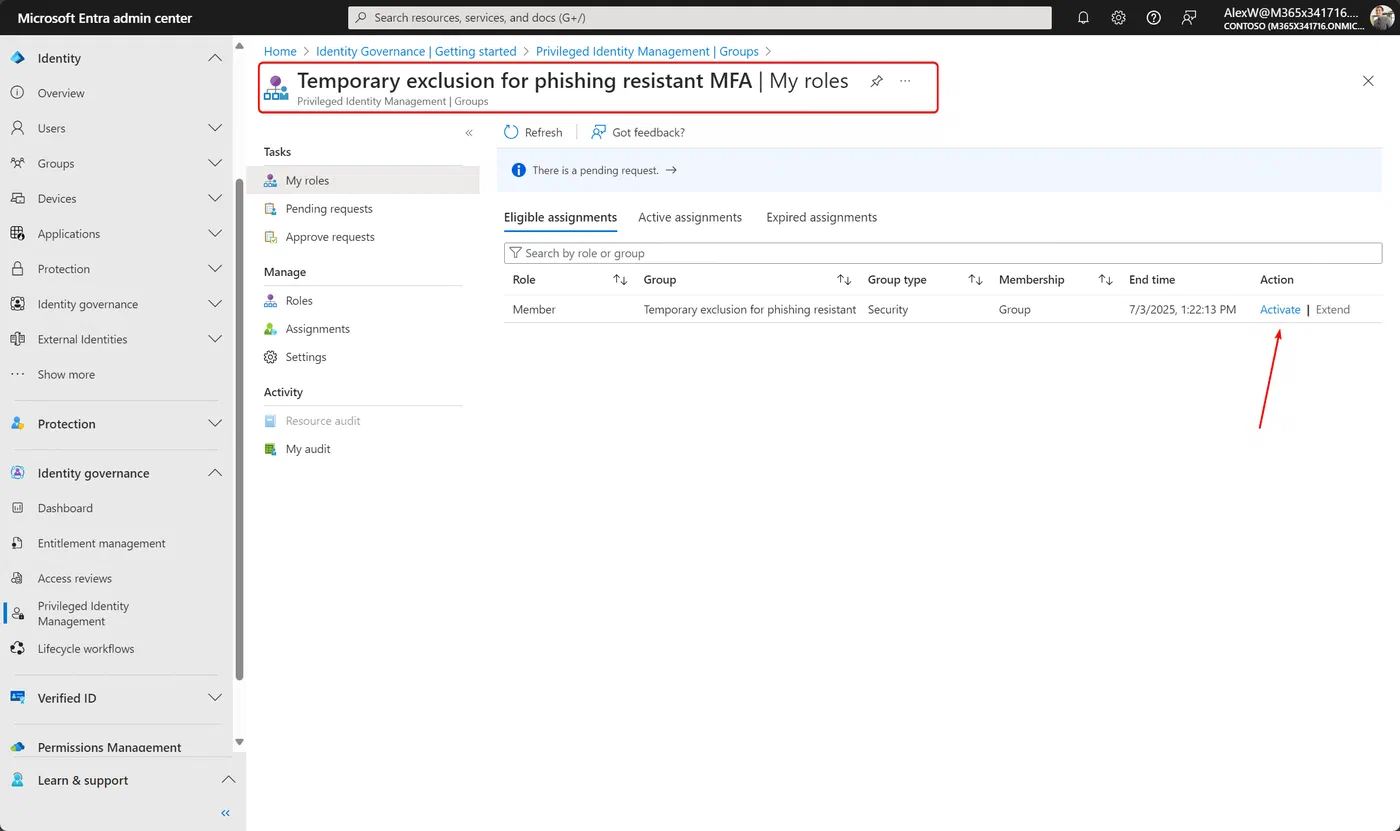Collapse the main sidebar with the bottom double chevron
The width and height of the screenshot is (1400, 831).
click(x=226, y=813)
